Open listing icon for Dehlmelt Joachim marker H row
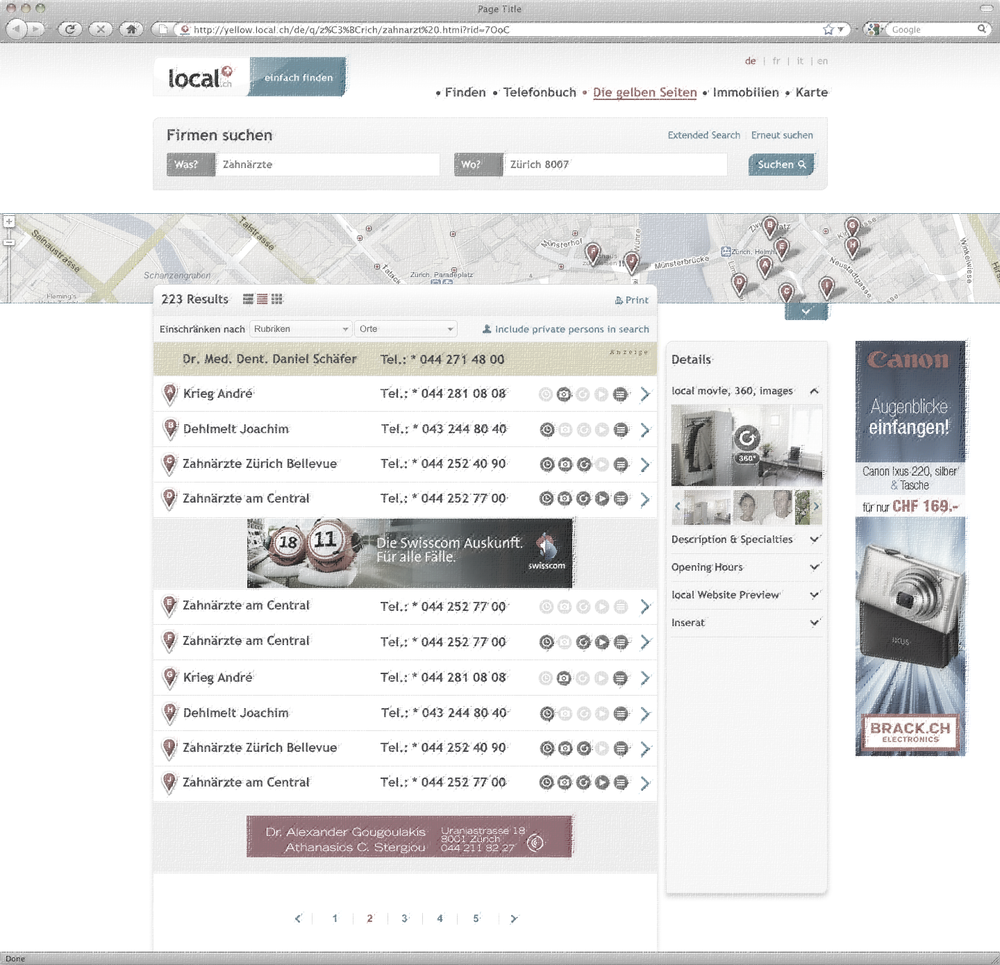The width and height of the screenshot is (1000, 965). (621, 713)
